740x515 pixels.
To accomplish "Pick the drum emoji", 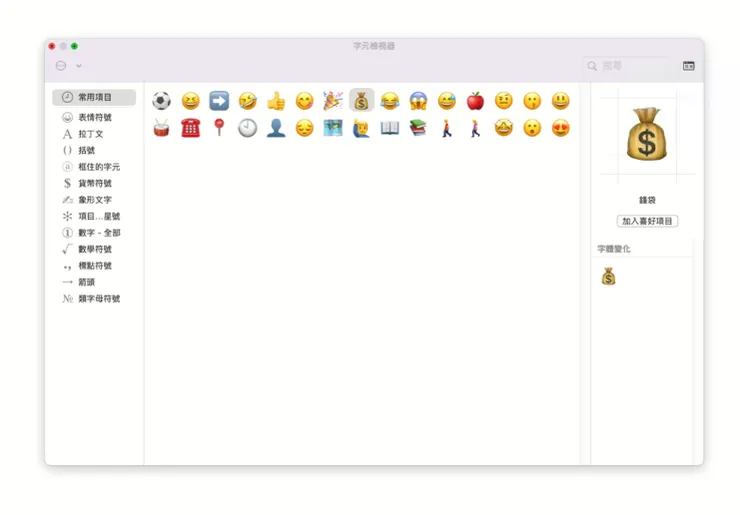I will point(161,128).
